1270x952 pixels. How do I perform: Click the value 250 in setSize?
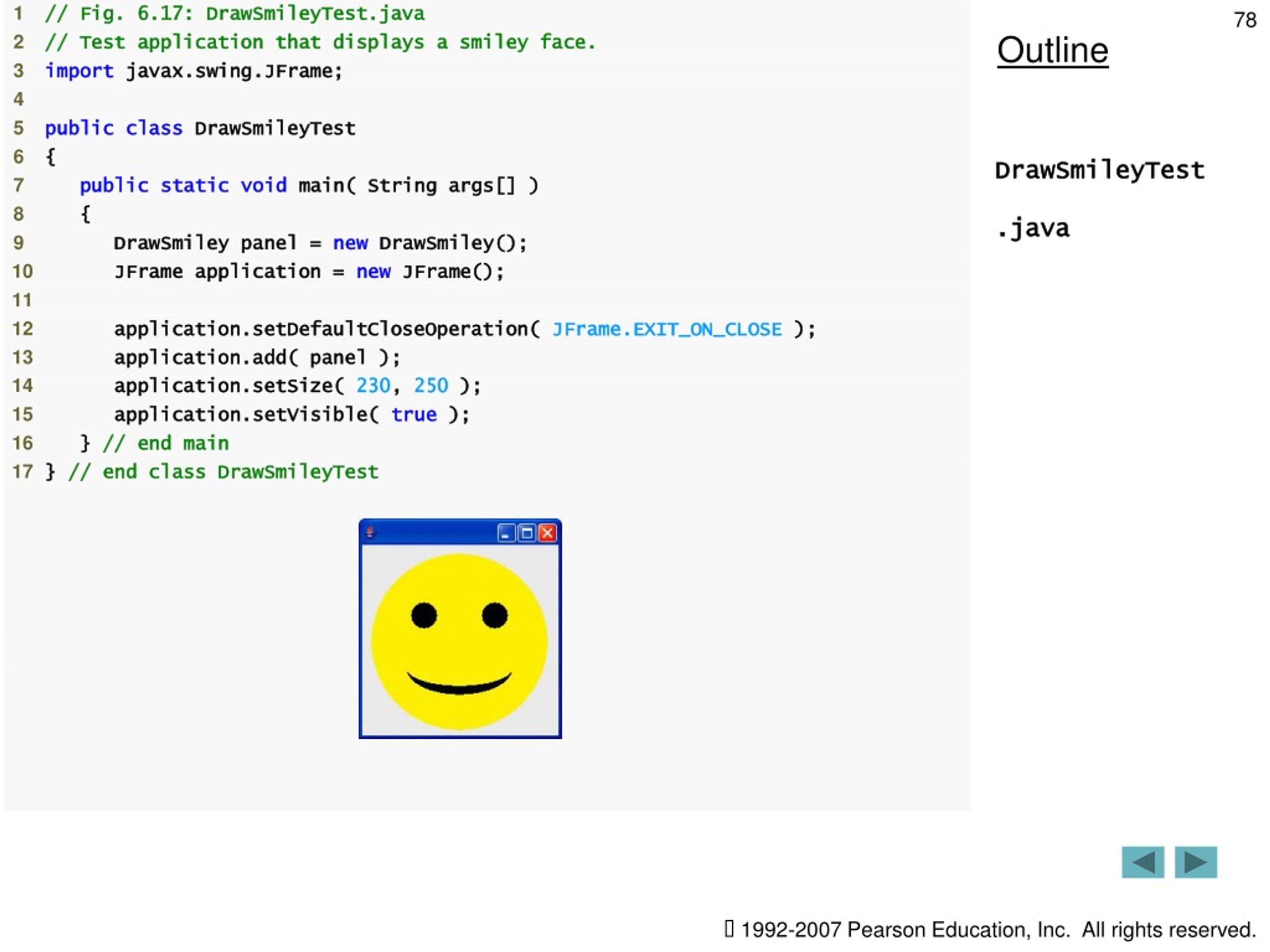click(x=431, y=386)
